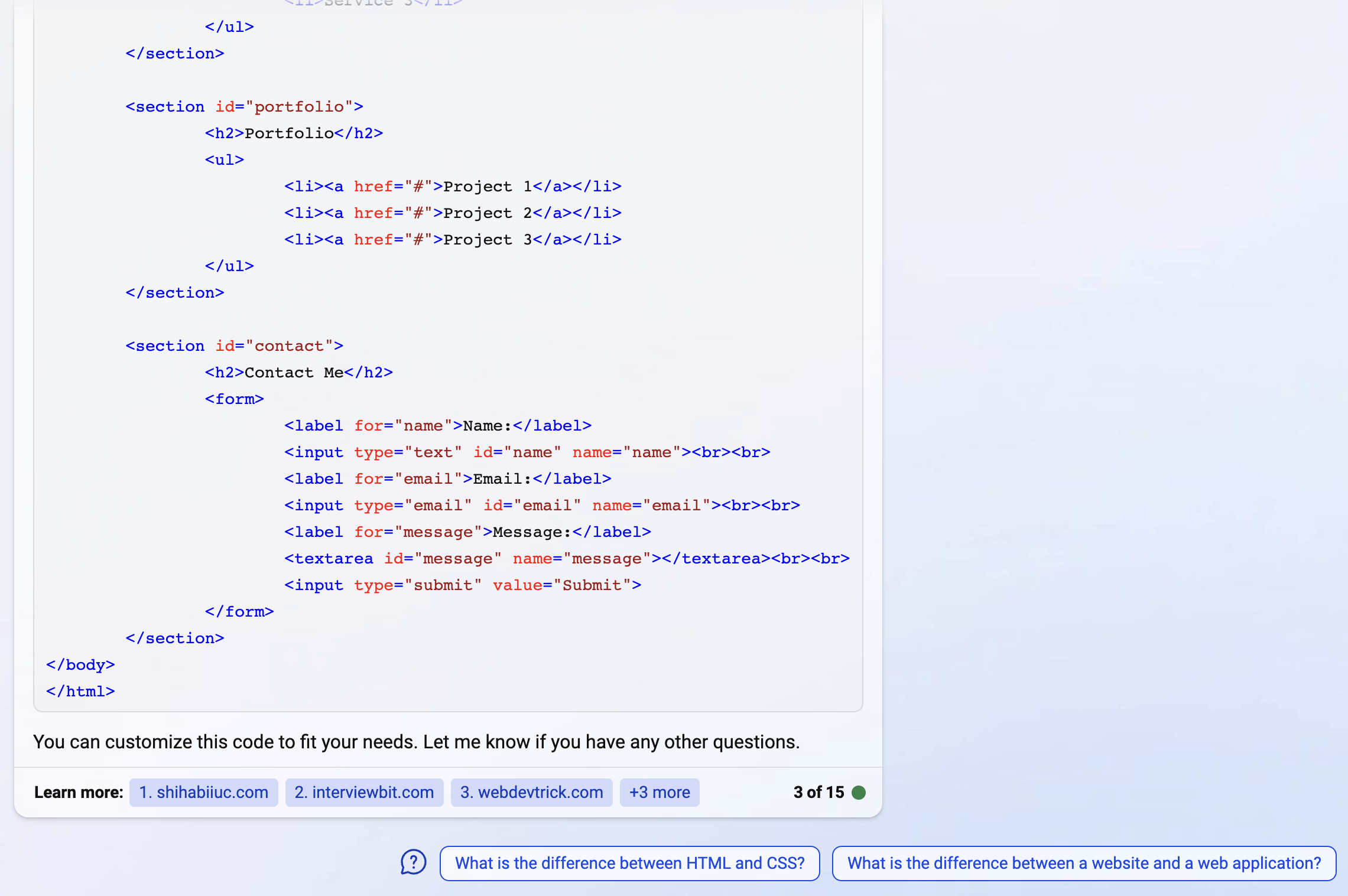Open the webdevtrick.com source link

[531, 792]
